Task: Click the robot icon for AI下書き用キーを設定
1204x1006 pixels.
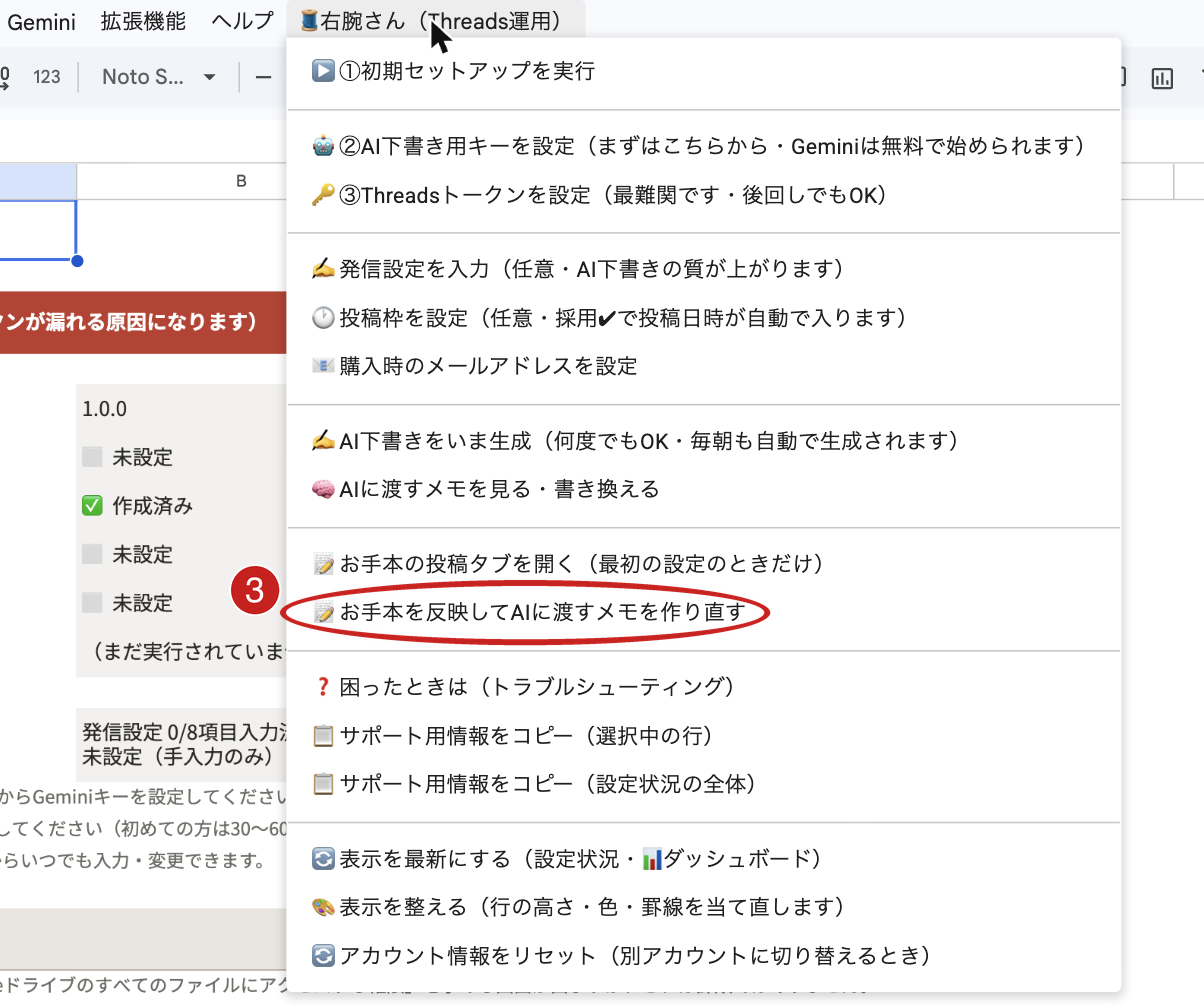Action: click(322, 146)
